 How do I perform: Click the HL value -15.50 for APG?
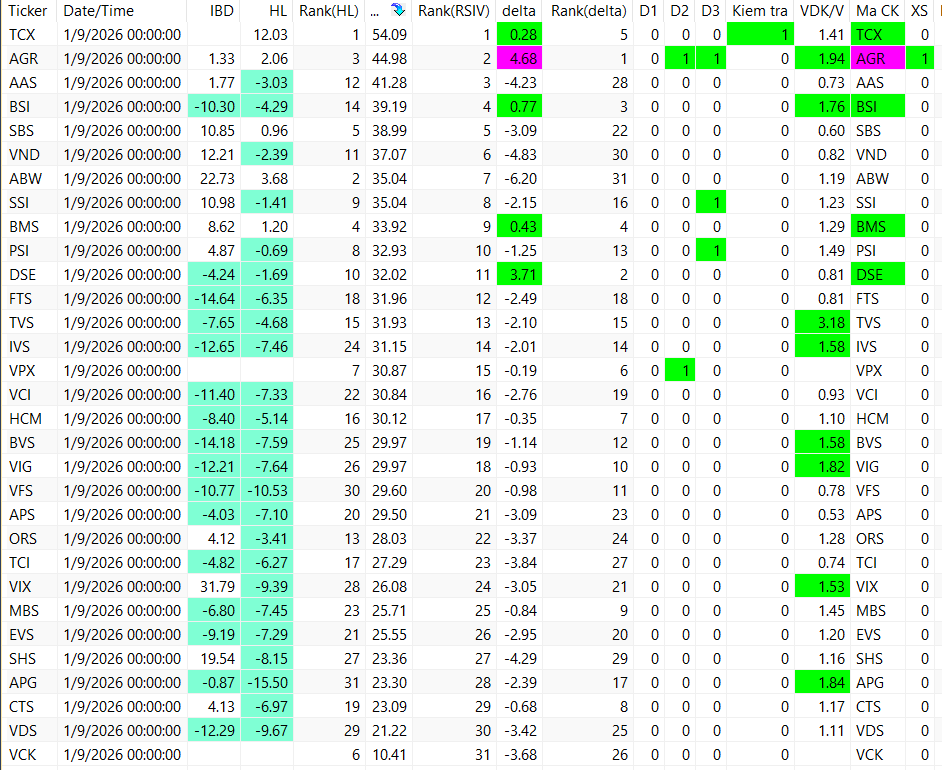[x=267, y=683]
